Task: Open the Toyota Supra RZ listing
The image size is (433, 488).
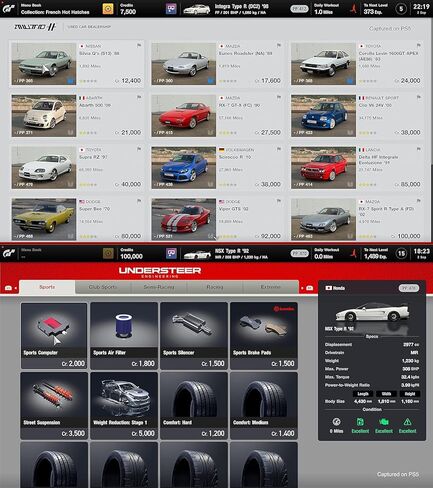Action: coord(77,167)
